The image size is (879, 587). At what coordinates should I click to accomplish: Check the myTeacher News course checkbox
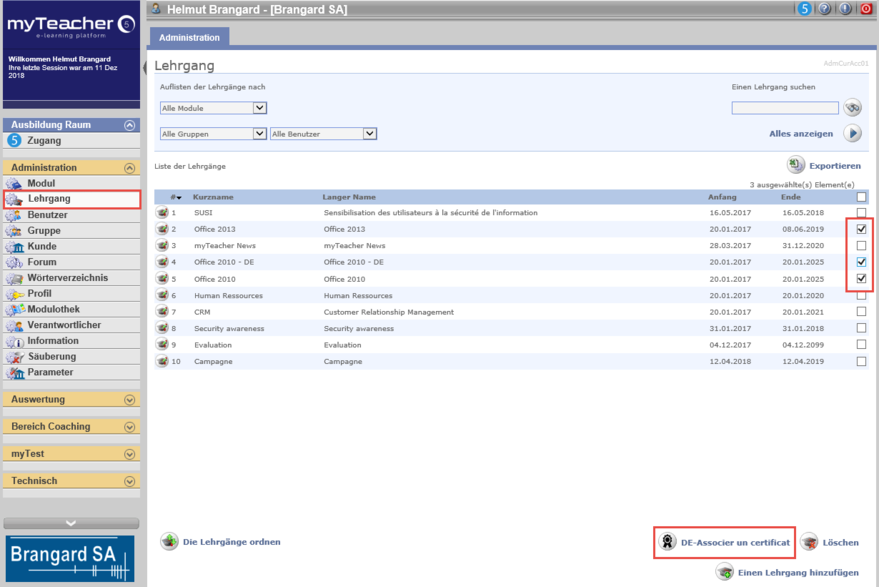tap(861, 246)
